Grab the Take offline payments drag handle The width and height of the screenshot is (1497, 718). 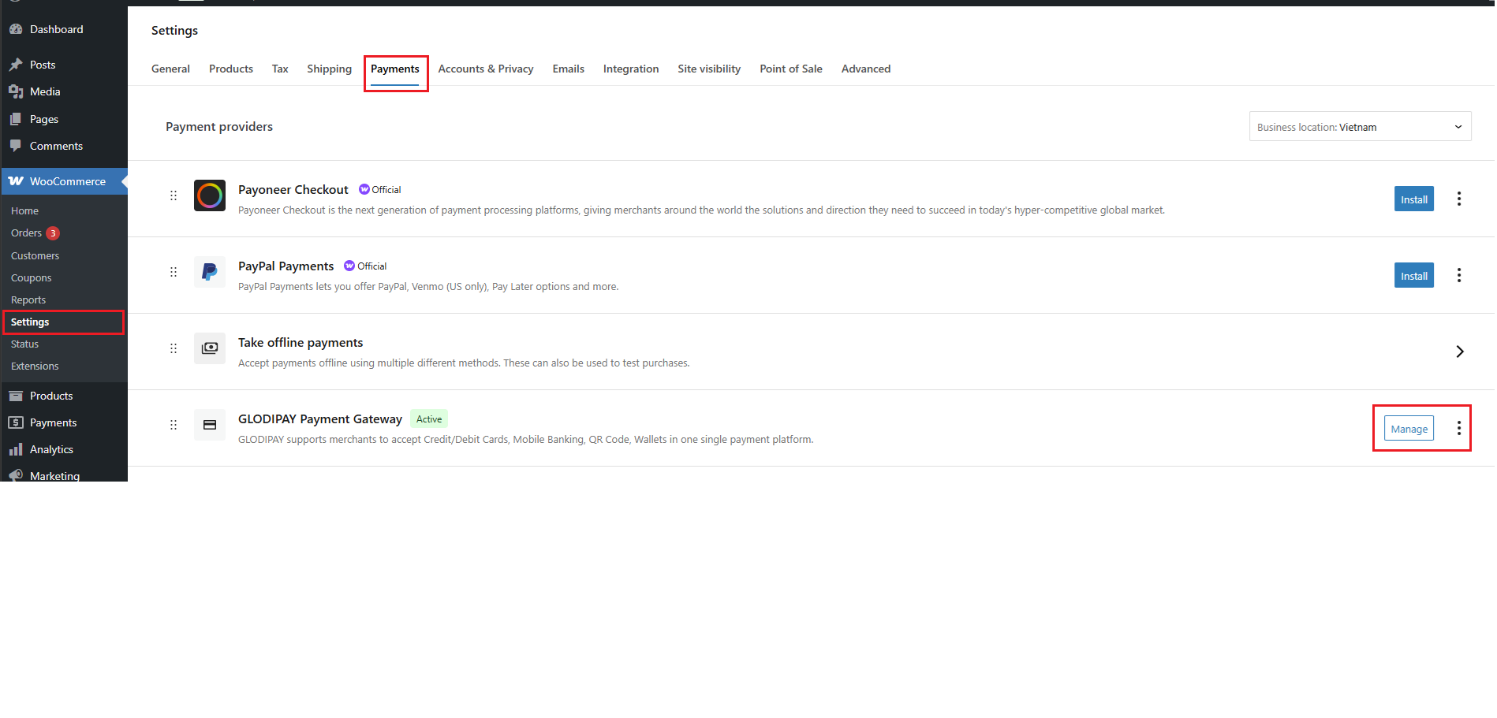tap(173, 349)
